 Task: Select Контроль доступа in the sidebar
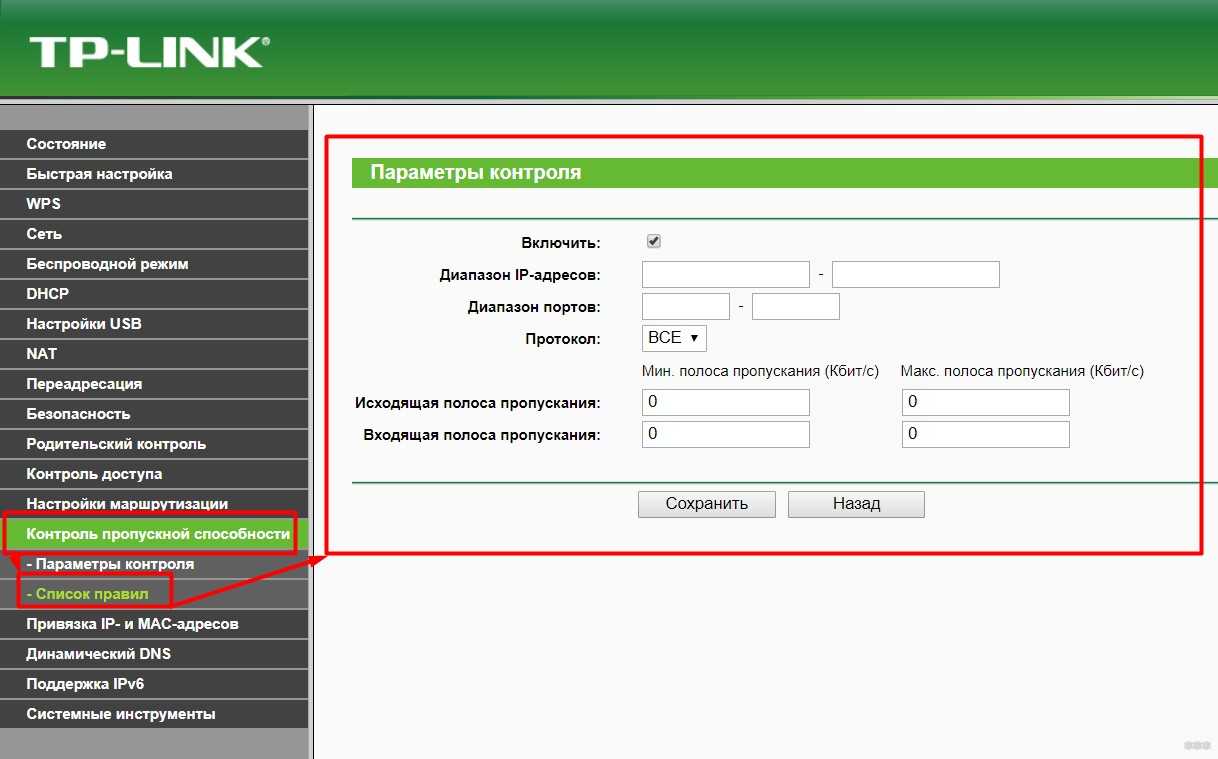coord(154,474)
